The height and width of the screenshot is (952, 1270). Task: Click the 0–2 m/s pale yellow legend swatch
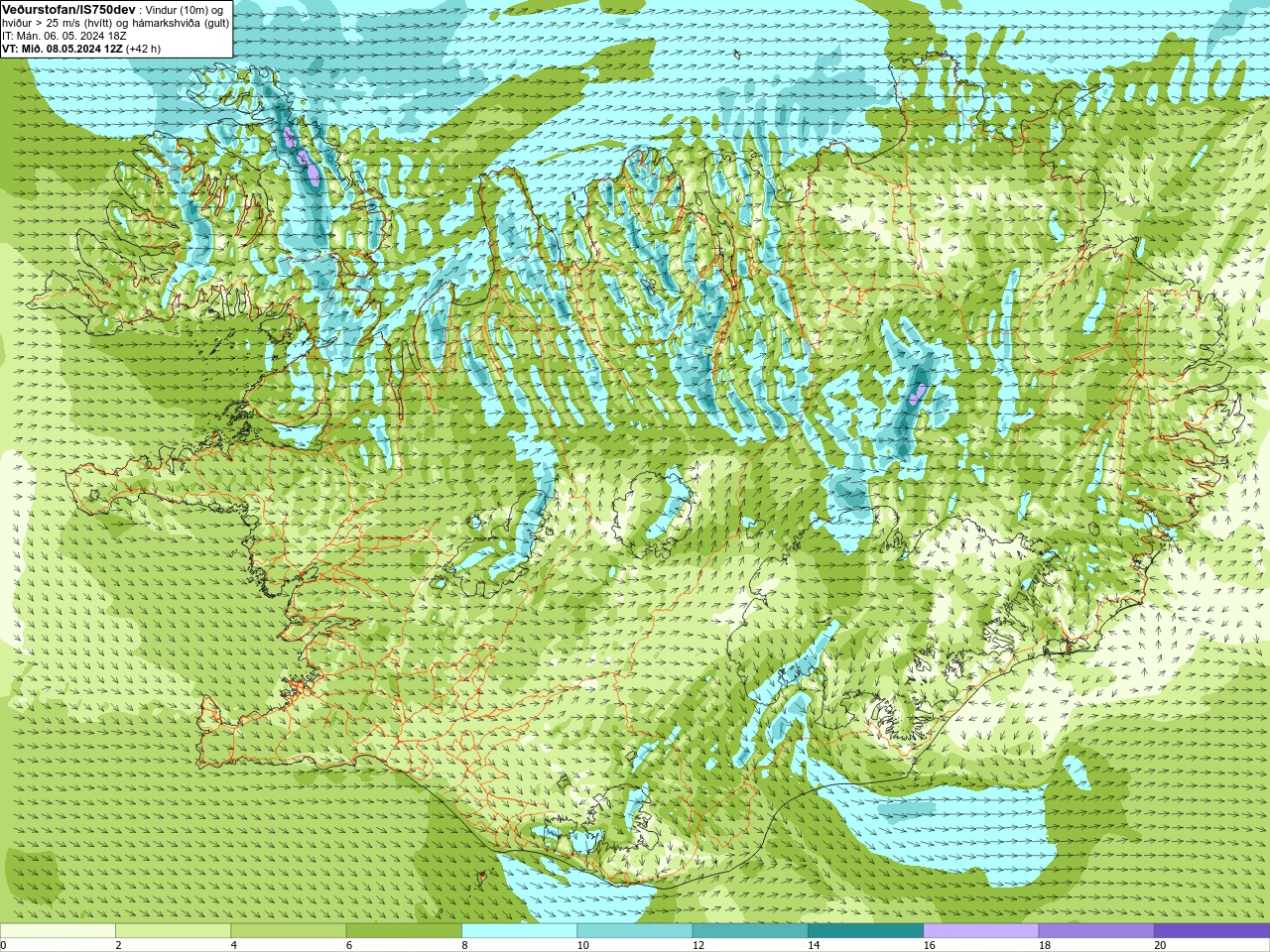pos(58,931)
